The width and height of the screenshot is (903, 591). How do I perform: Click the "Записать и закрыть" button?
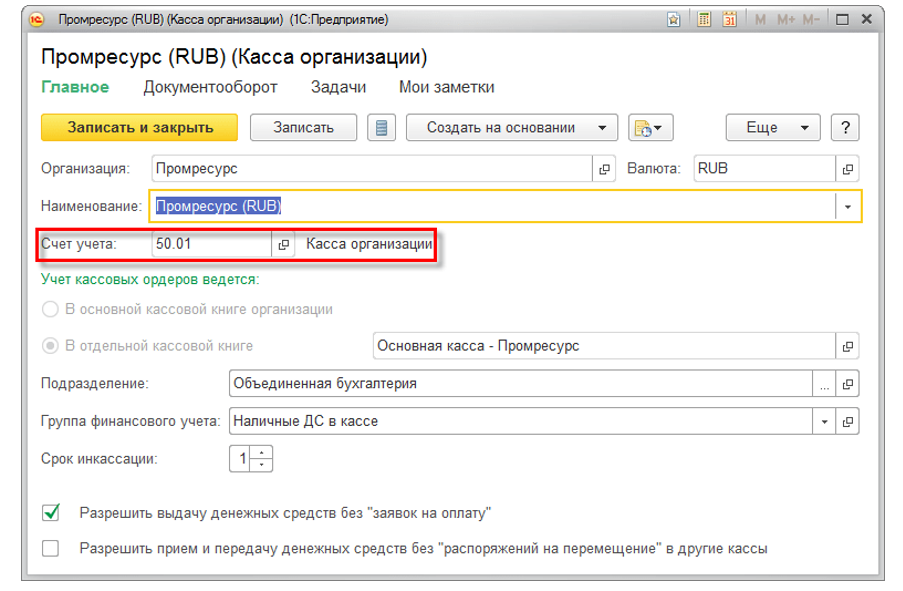click(140, 128)
